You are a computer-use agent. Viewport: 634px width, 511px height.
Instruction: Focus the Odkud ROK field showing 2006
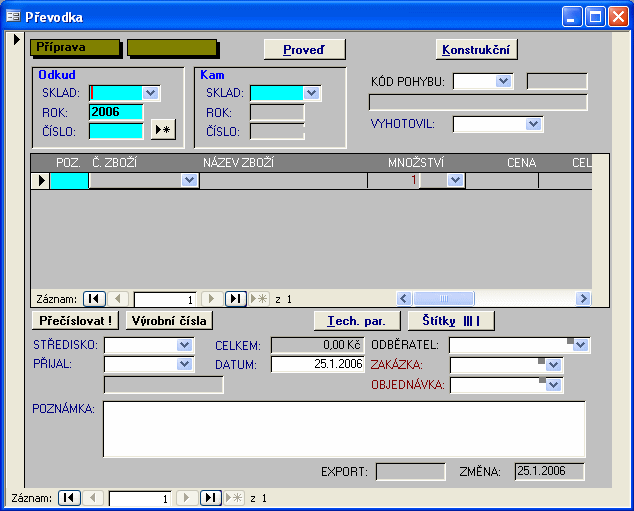116,112
